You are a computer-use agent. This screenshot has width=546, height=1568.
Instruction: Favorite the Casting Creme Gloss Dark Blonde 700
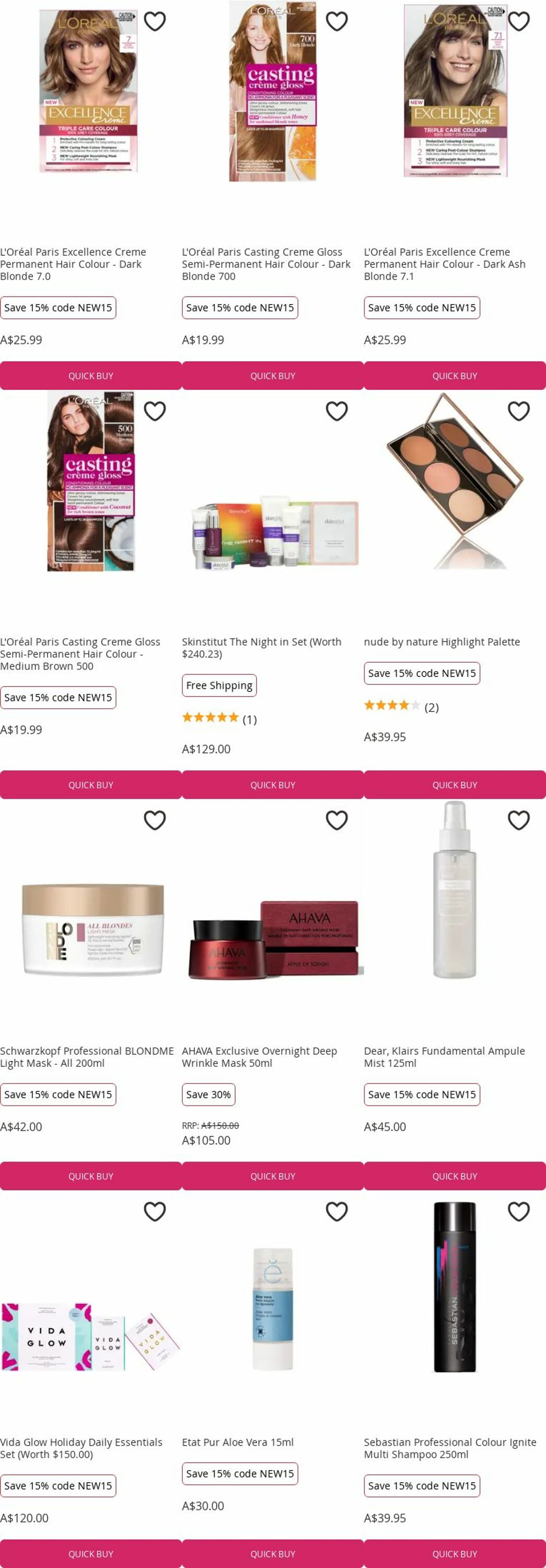click(336, 21)
